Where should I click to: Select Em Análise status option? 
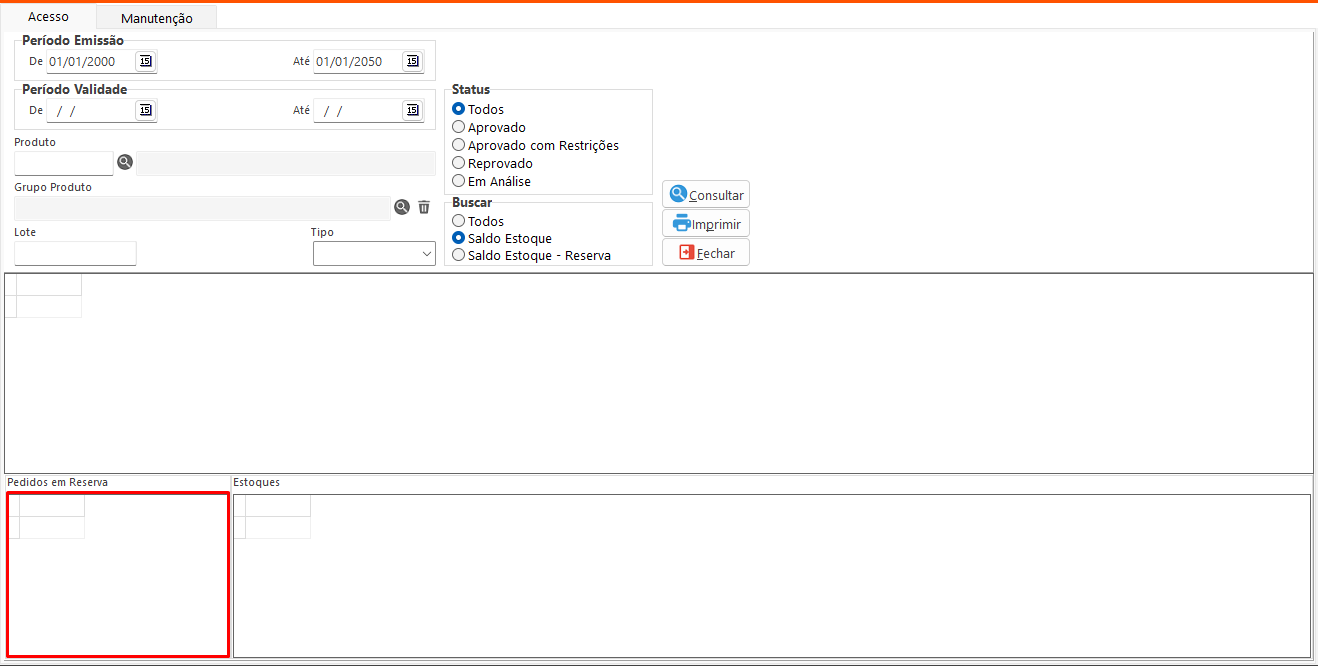coord(459,182)
